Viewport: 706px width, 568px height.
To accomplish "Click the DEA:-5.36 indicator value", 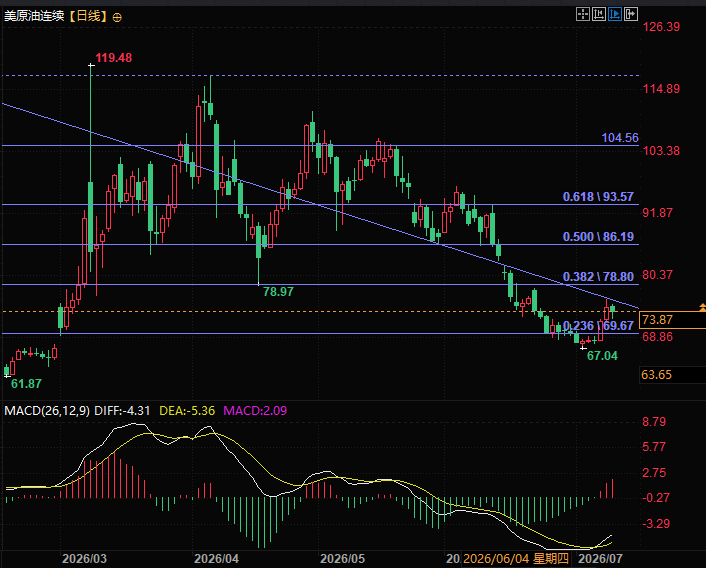I will (187, 410).
